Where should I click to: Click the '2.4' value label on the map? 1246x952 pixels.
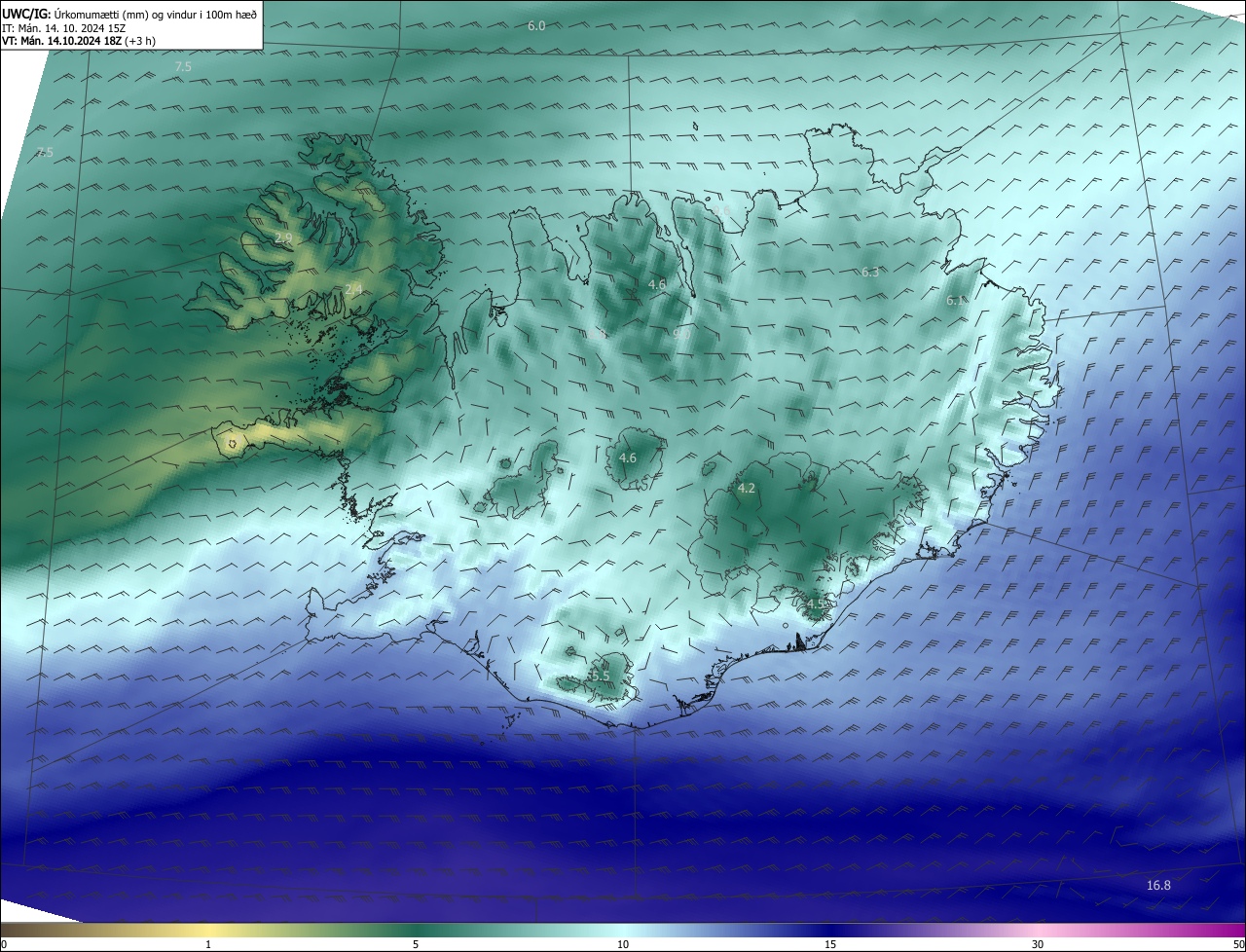click(353, 288)
